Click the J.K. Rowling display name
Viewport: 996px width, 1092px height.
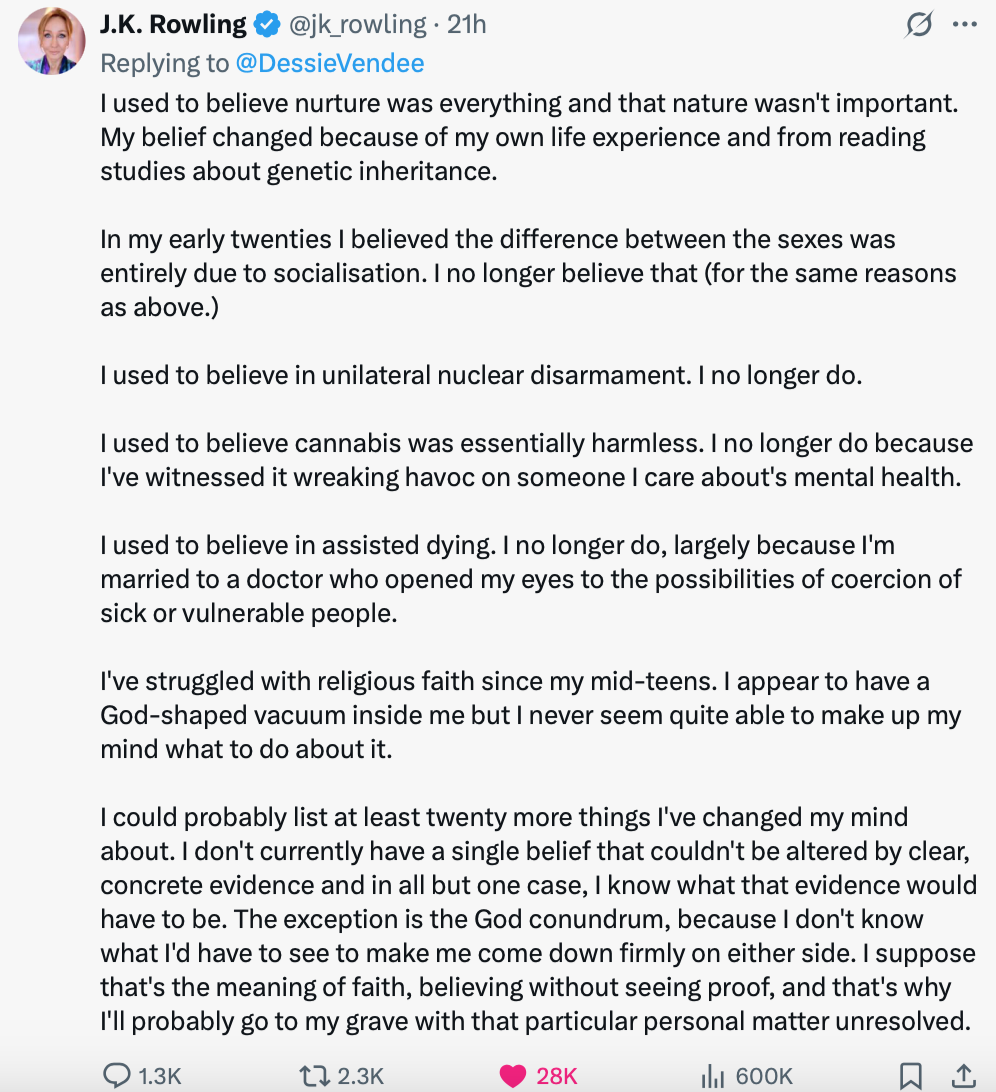pyautogui.click(x=172, y=24)
